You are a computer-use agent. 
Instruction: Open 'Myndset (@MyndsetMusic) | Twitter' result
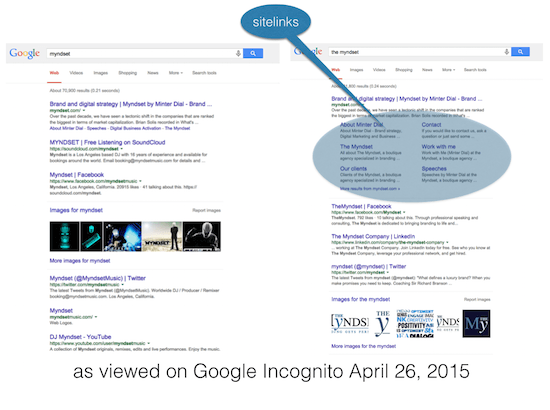click(x=98, y=278)
